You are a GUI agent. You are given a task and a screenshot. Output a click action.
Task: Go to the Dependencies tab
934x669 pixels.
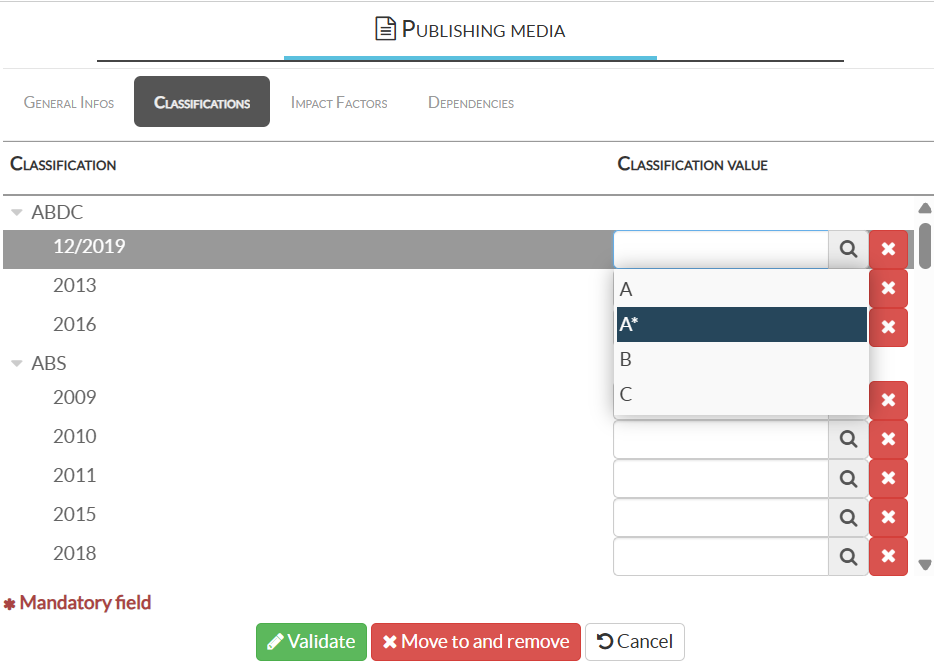tap(471, 103)
